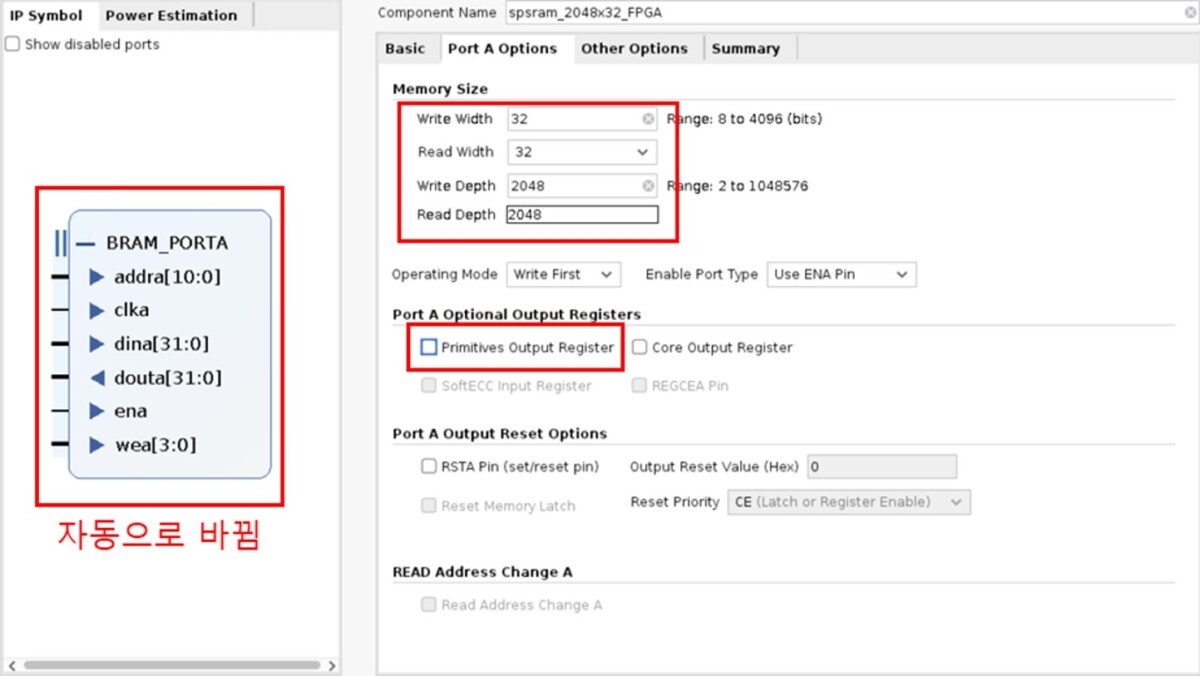The image size is (1200, 676).
Task: Clear the Component Name field icon
Action: [1189, 13]
